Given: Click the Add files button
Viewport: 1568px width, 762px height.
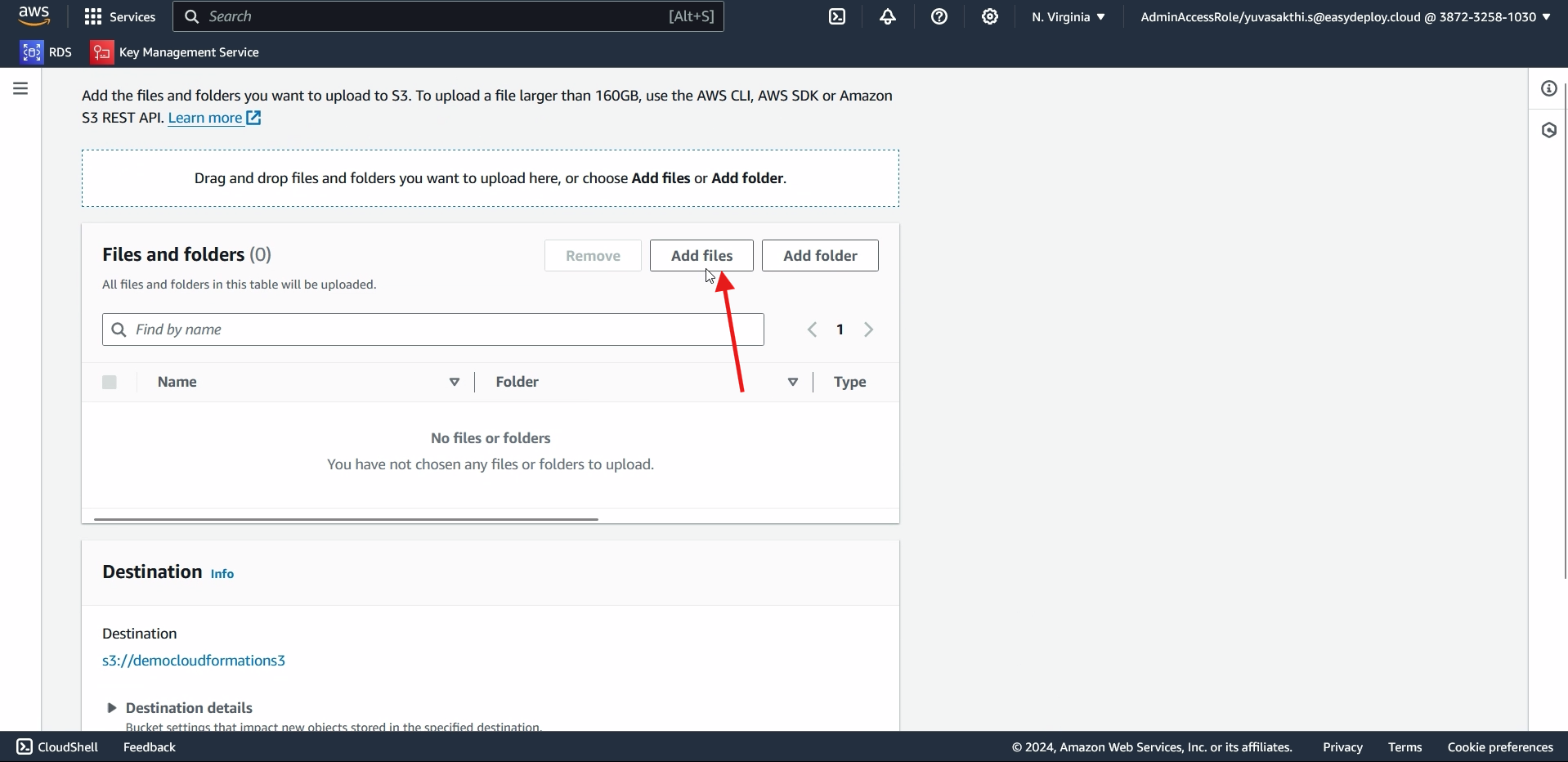Looking at the screenshot, I should (701, 256).
